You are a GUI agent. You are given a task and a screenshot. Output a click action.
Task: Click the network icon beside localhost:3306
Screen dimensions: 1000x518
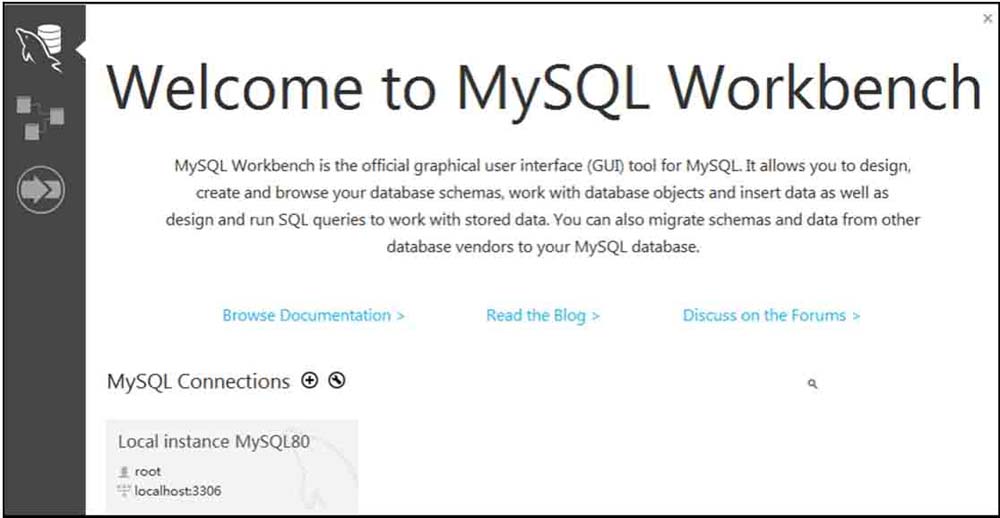point(124,491)
